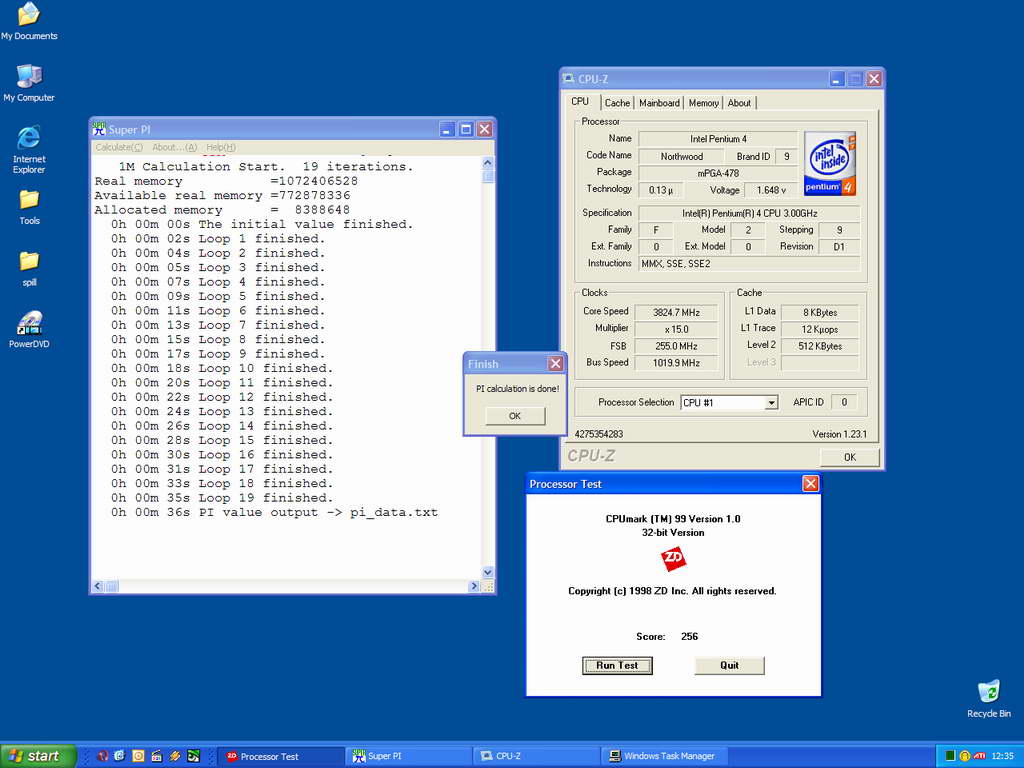The image size is (1024, 768).
Task: Click the FSB value 255.0 MHz
Action: click(x=676, y=346)
